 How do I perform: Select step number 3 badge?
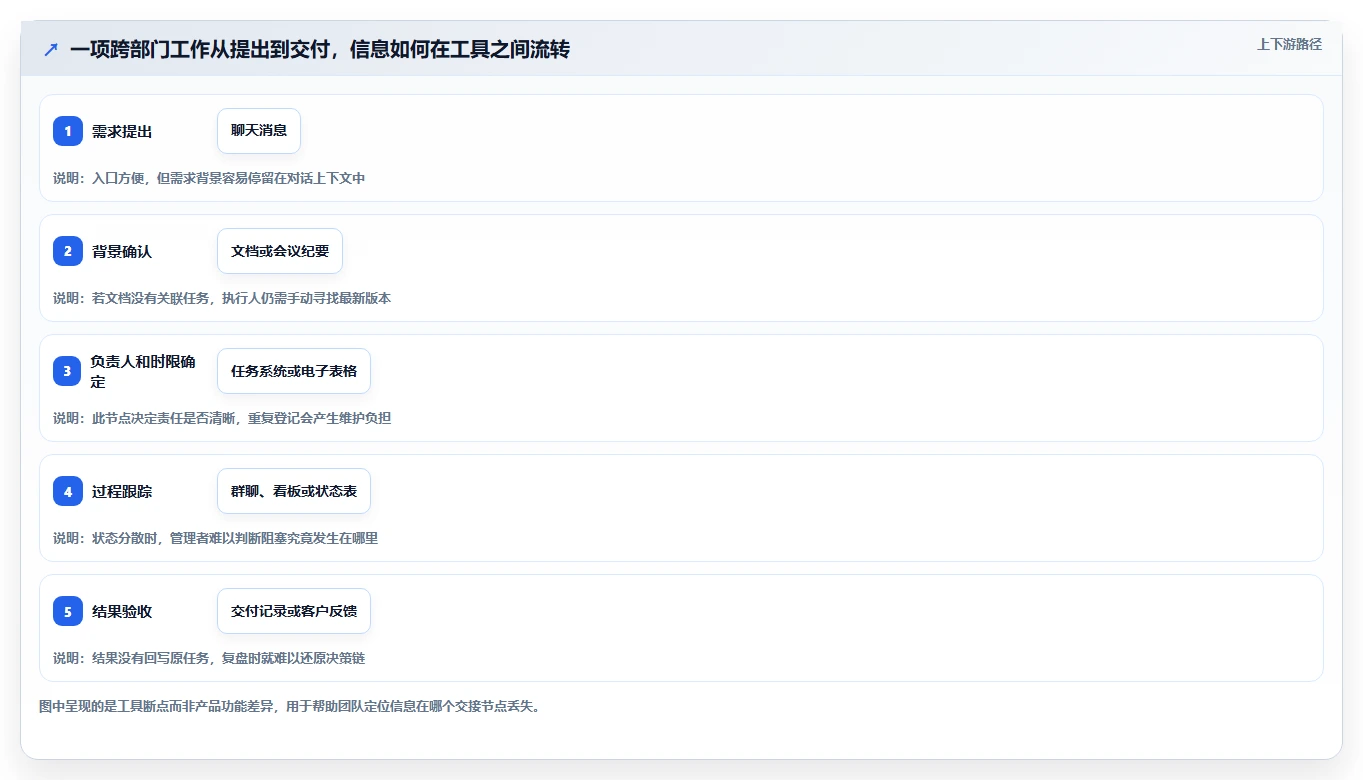pos(68,371)
